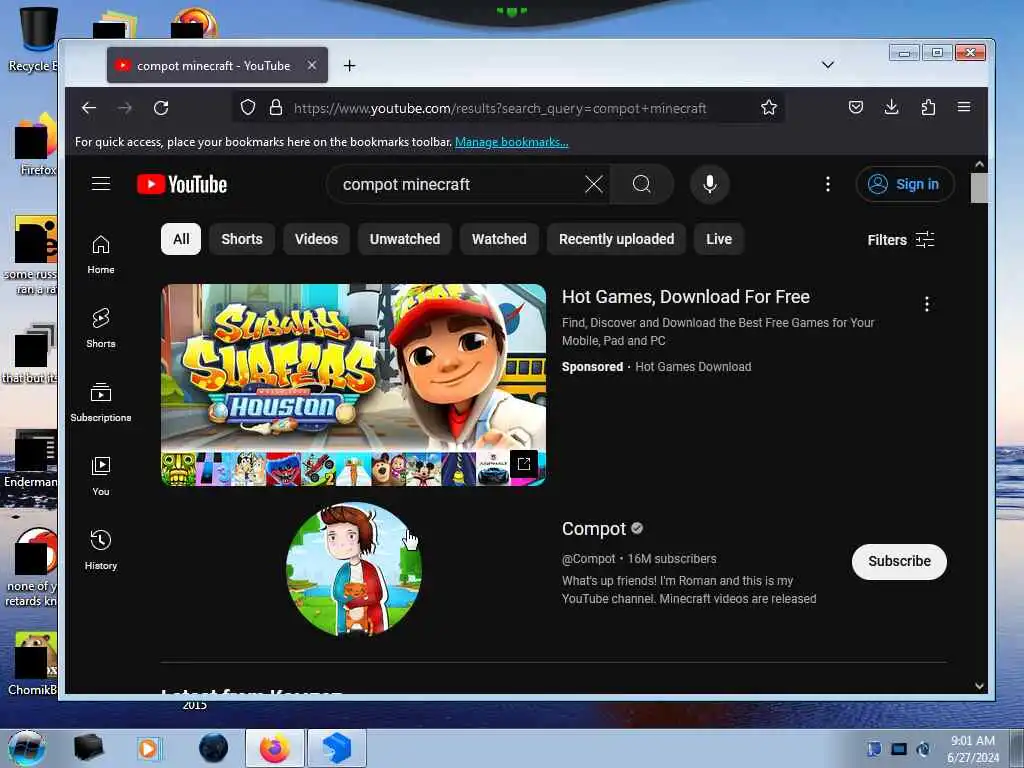The height and width of the screenshot is (768, 1024).
Task: Open the ad's external link icon
Action: point(524,464)
